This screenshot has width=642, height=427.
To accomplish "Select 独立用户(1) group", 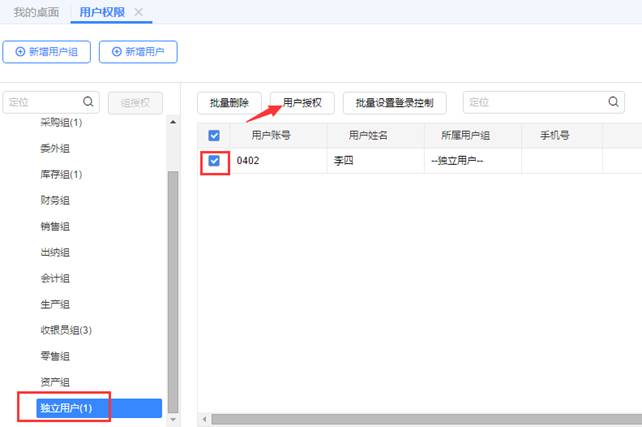I will (66, 408).
